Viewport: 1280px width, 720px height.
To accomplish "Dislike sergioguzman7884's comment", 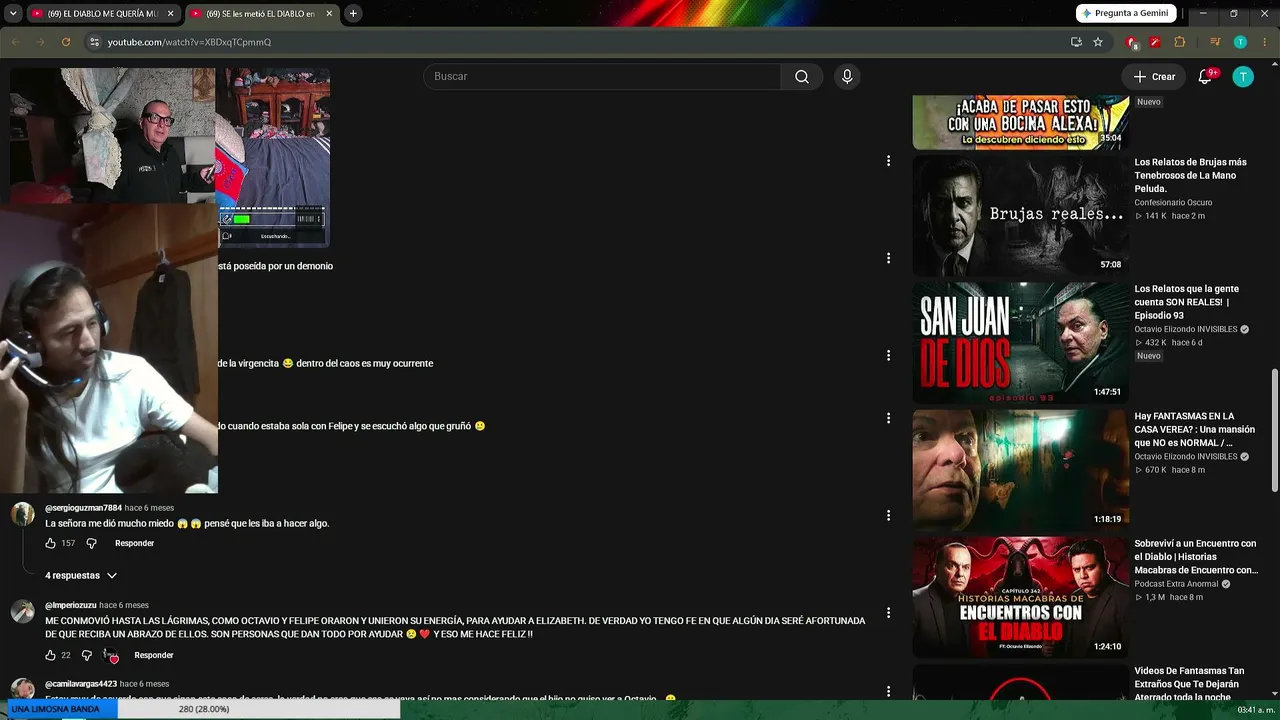I will [91, 543].
